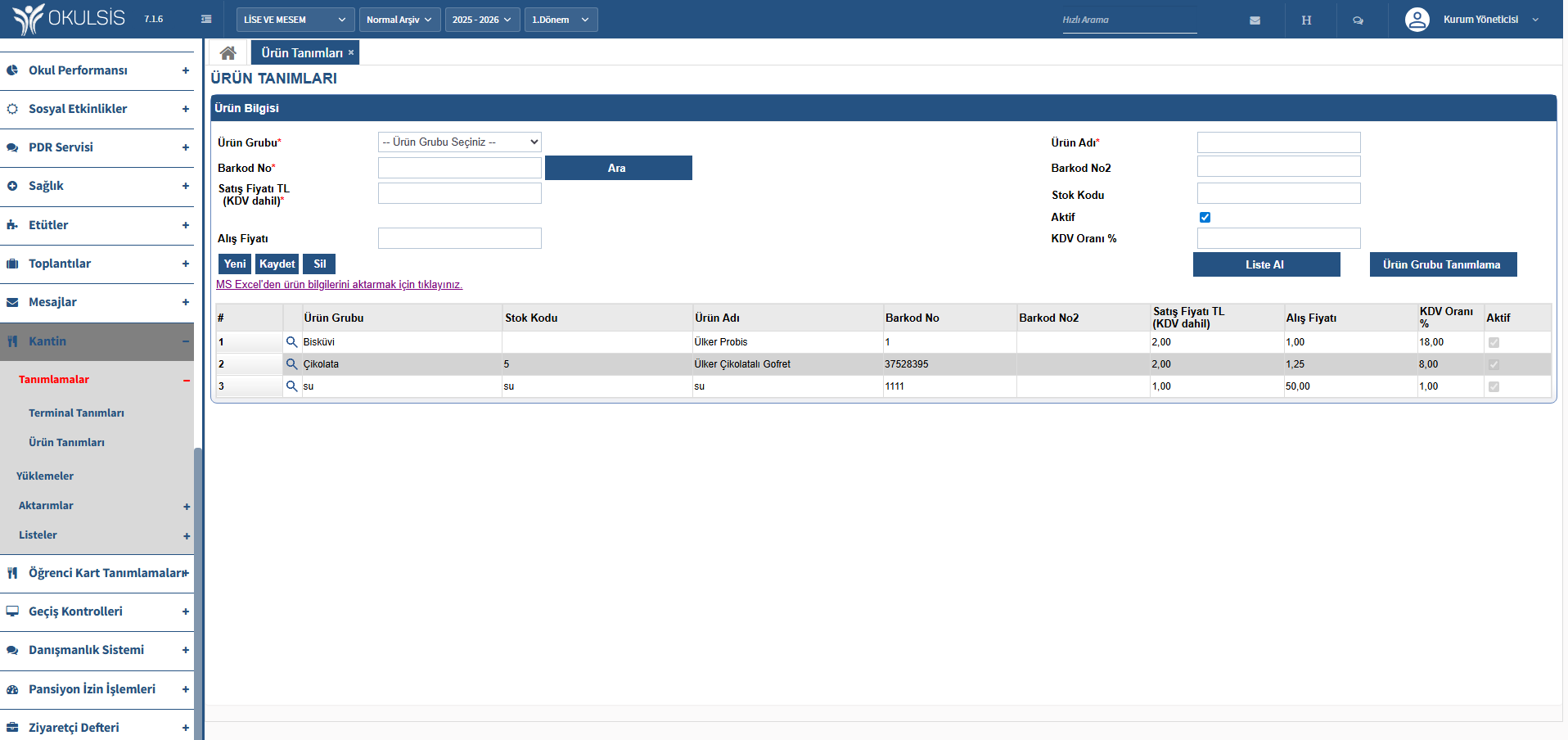Open the chat bubbles icon in header

click(x=1358, y=20)
